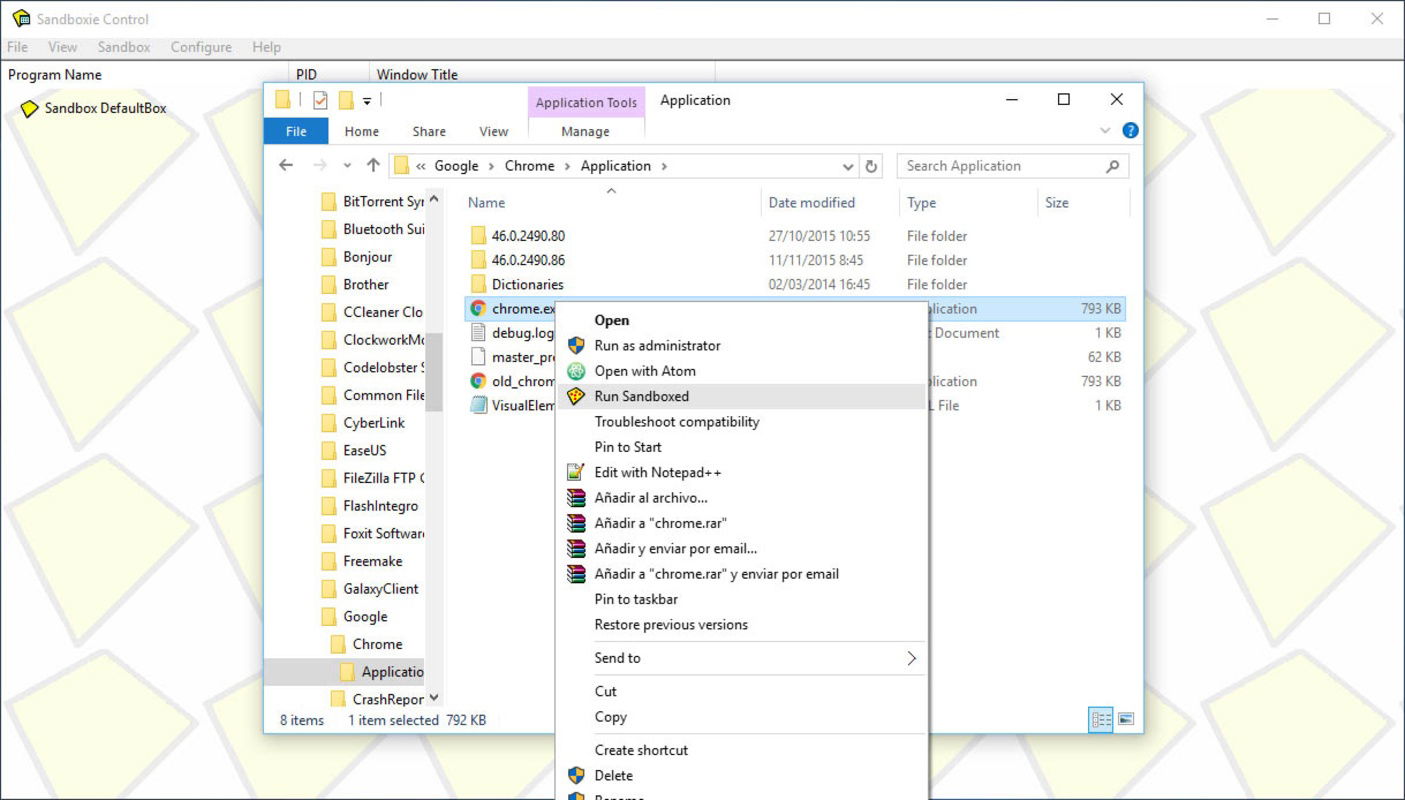
Task: Click the shield icon beside Run as administrator
Action: tap(576, 345)
